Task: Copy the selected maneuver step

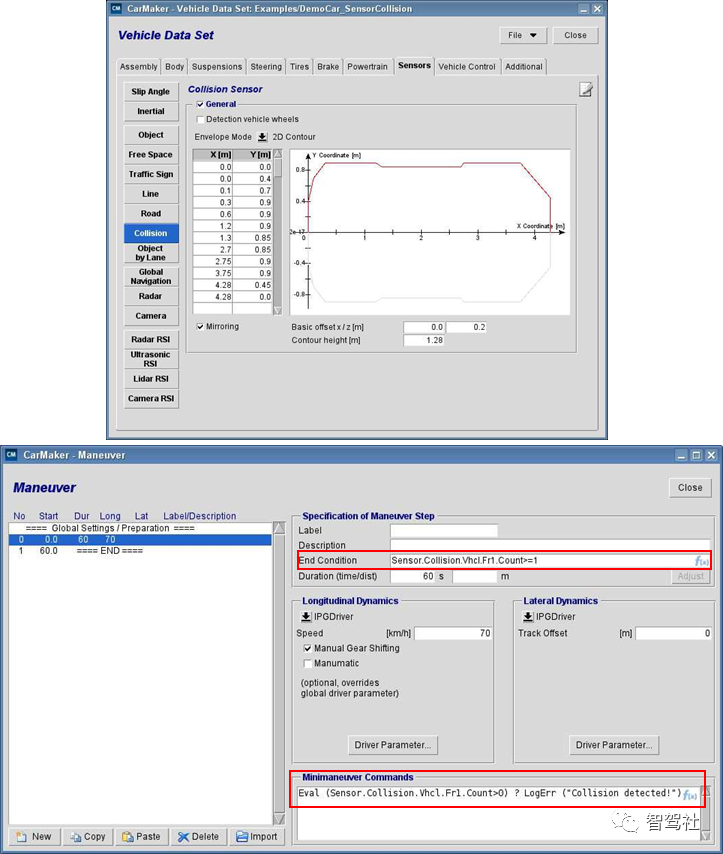Action: coord(87,837)
